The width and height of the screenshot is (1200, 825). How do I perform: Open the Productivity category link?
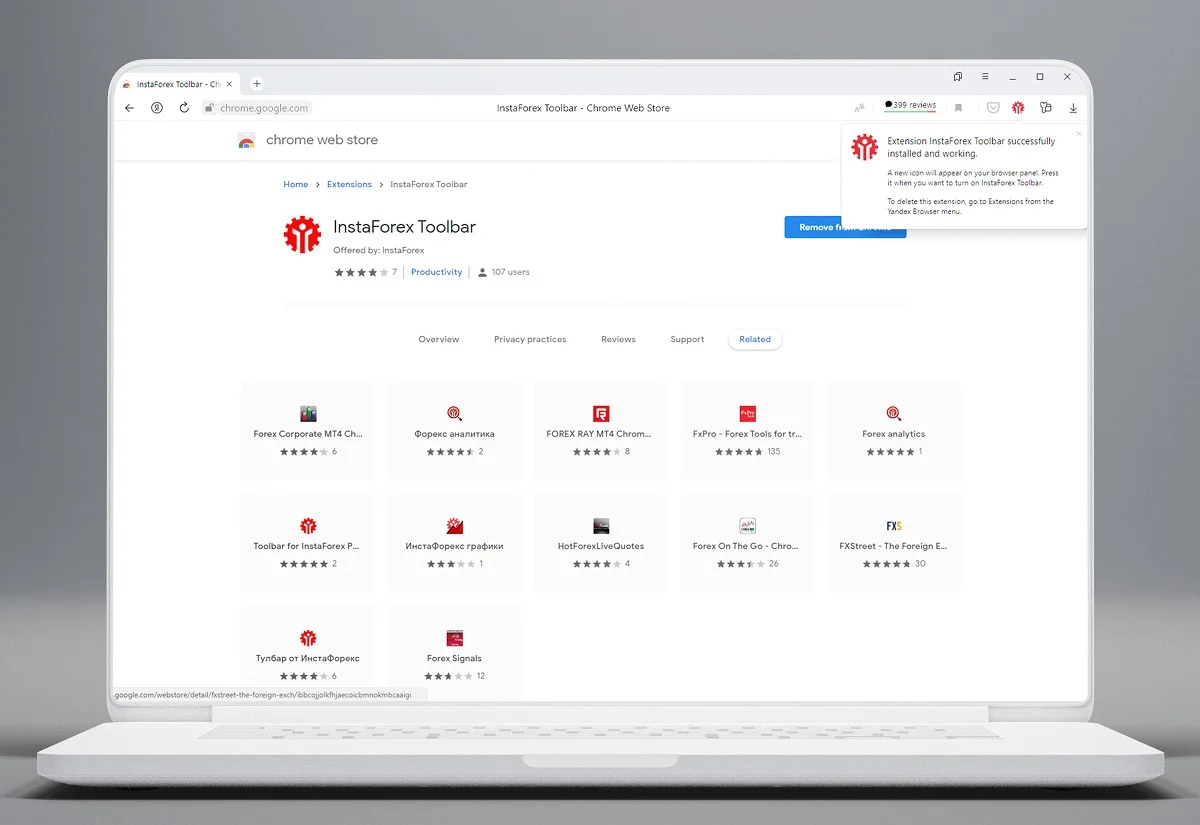[436, 272]
